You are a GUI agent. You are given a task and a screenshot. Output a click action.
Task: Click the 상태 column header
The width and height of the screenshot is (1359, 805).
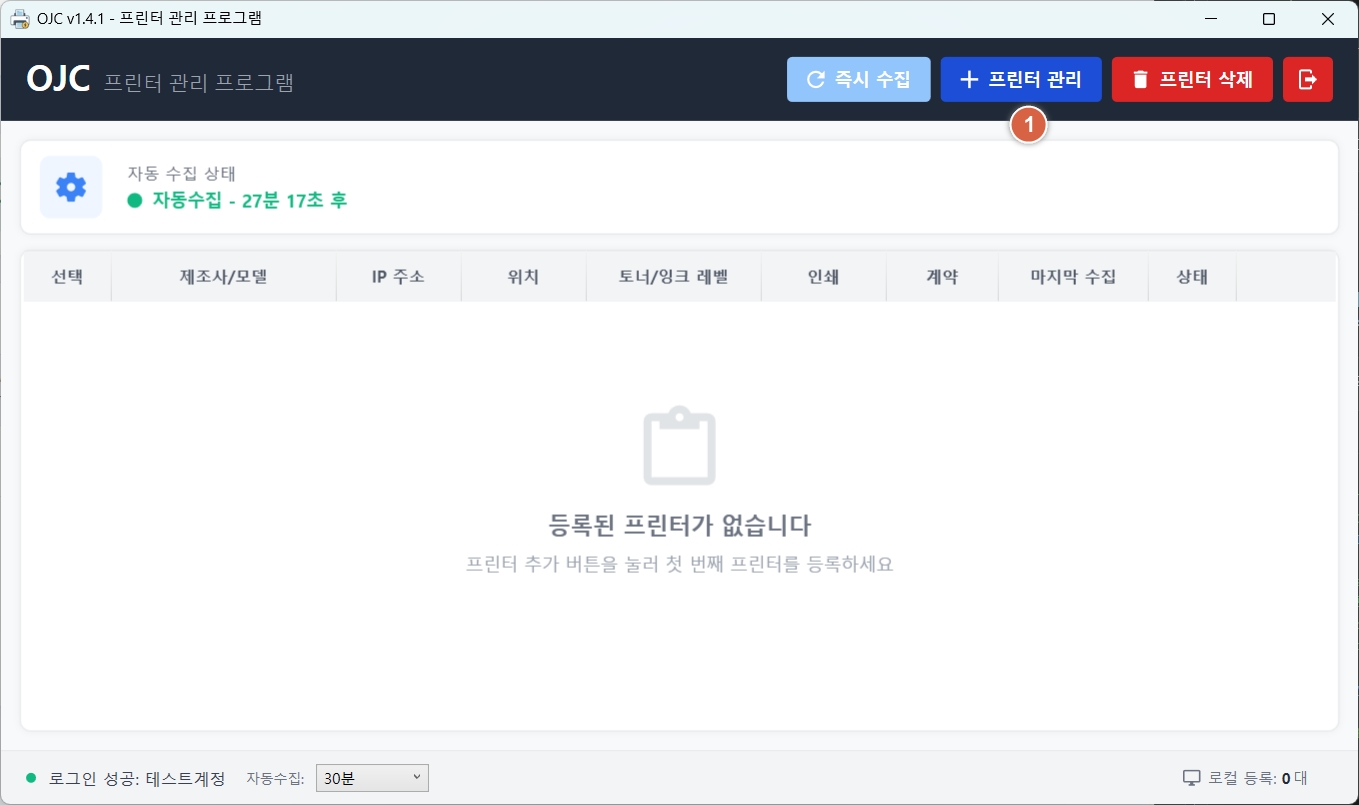1192,277
